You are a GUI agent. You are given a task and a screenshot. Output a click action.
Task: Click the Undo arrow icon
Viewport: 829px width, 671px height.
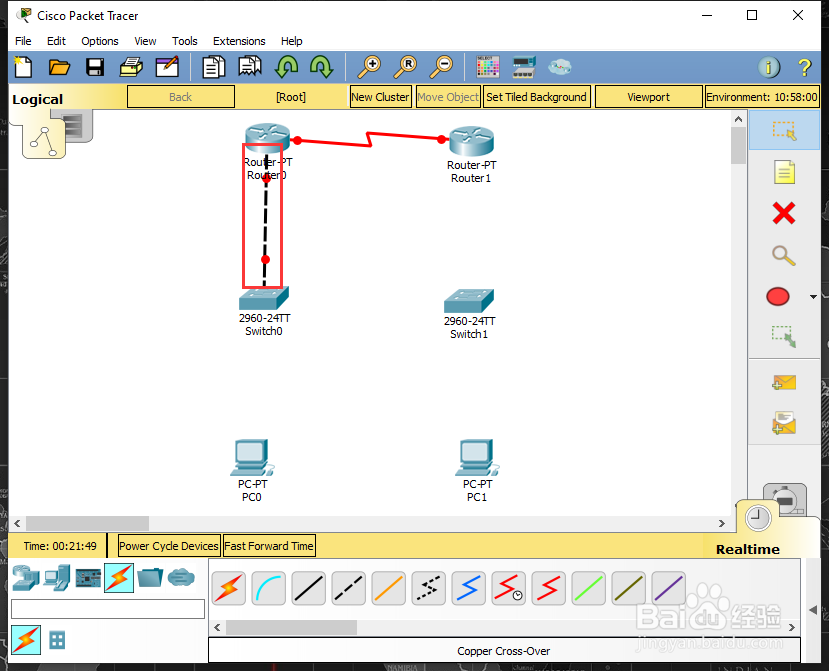pyautogui.click(x=286, y=67)
